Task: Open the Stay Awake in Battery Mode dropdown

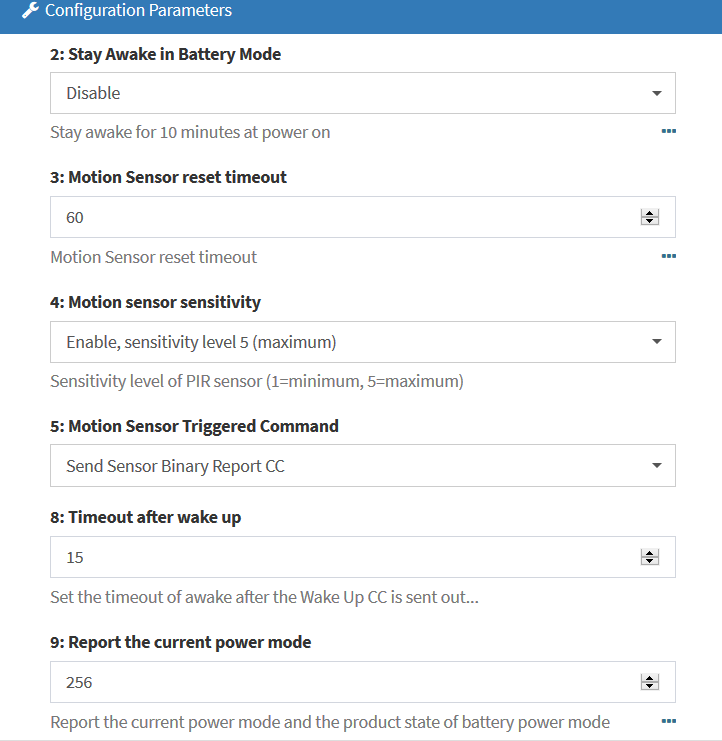Action: [362, 93]
